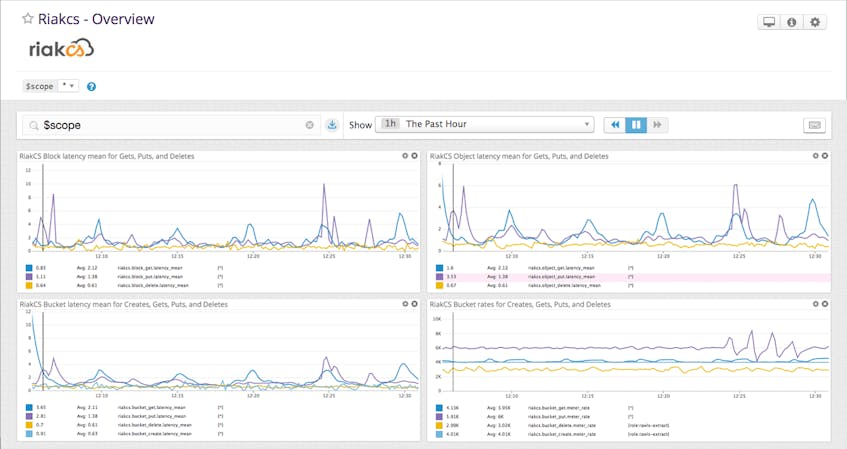The width and height of the screenshot is (847, 449).
Task: Clear the $scope search field
Action: coord(310,125)
